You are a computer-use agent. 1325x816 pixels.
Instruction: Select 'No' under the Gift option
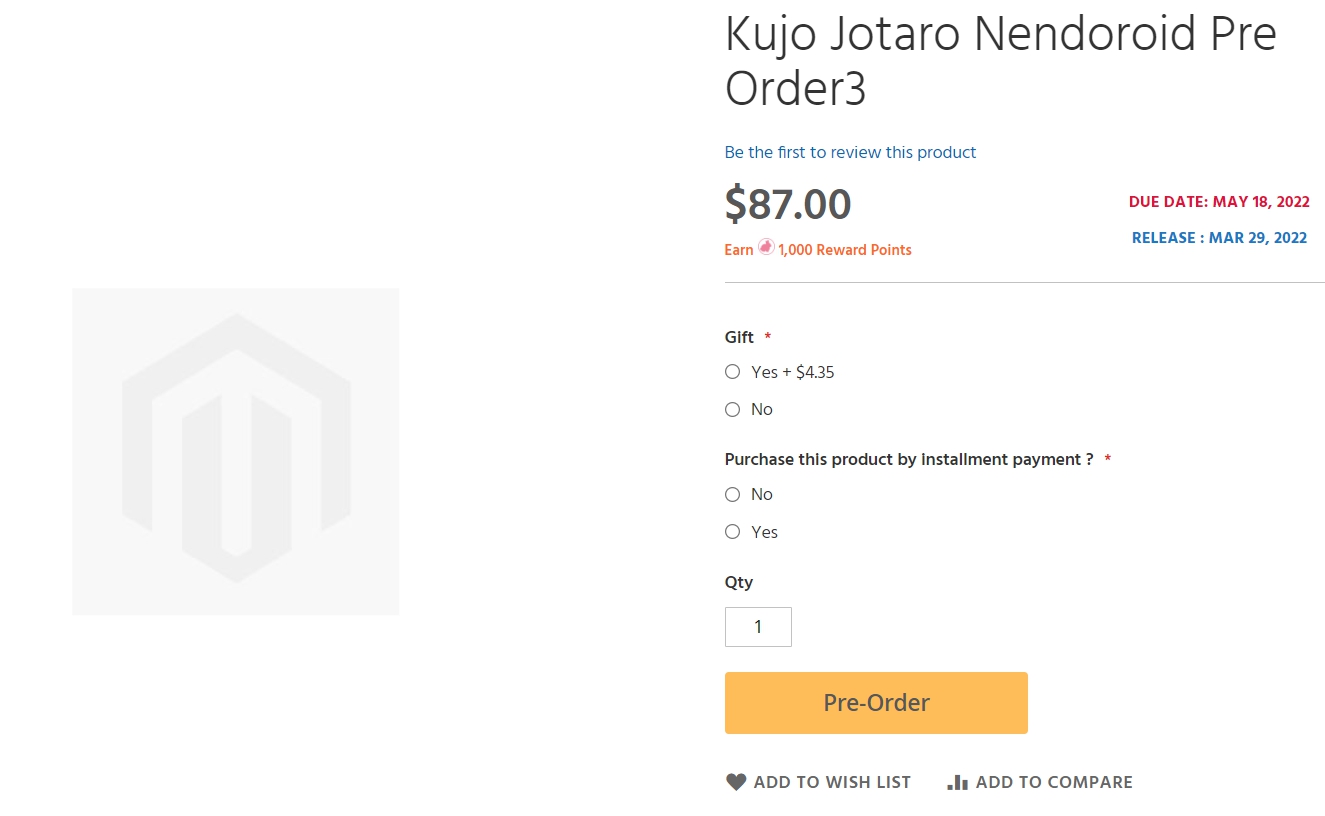point(732,409)
